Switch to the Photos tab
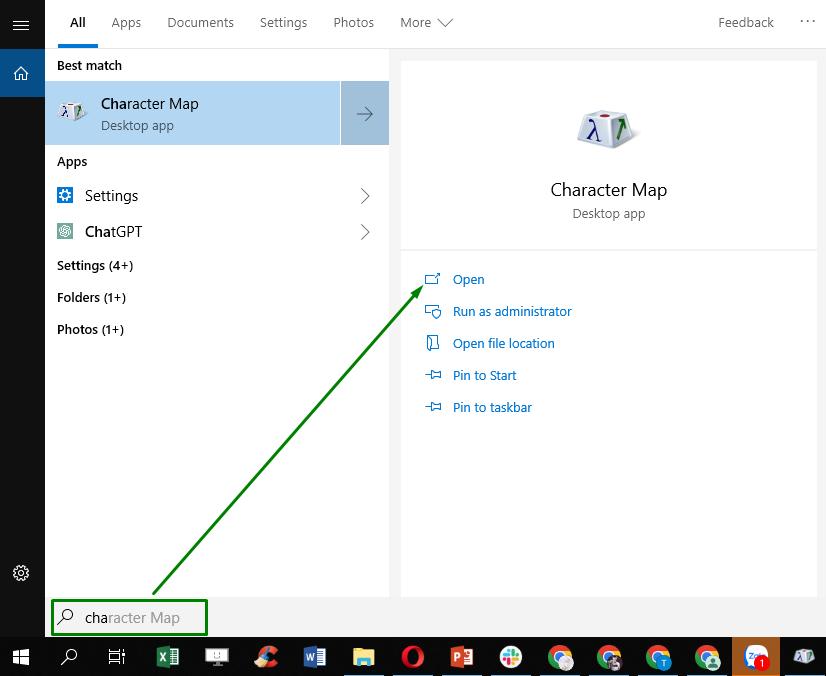 pos(353,23)
